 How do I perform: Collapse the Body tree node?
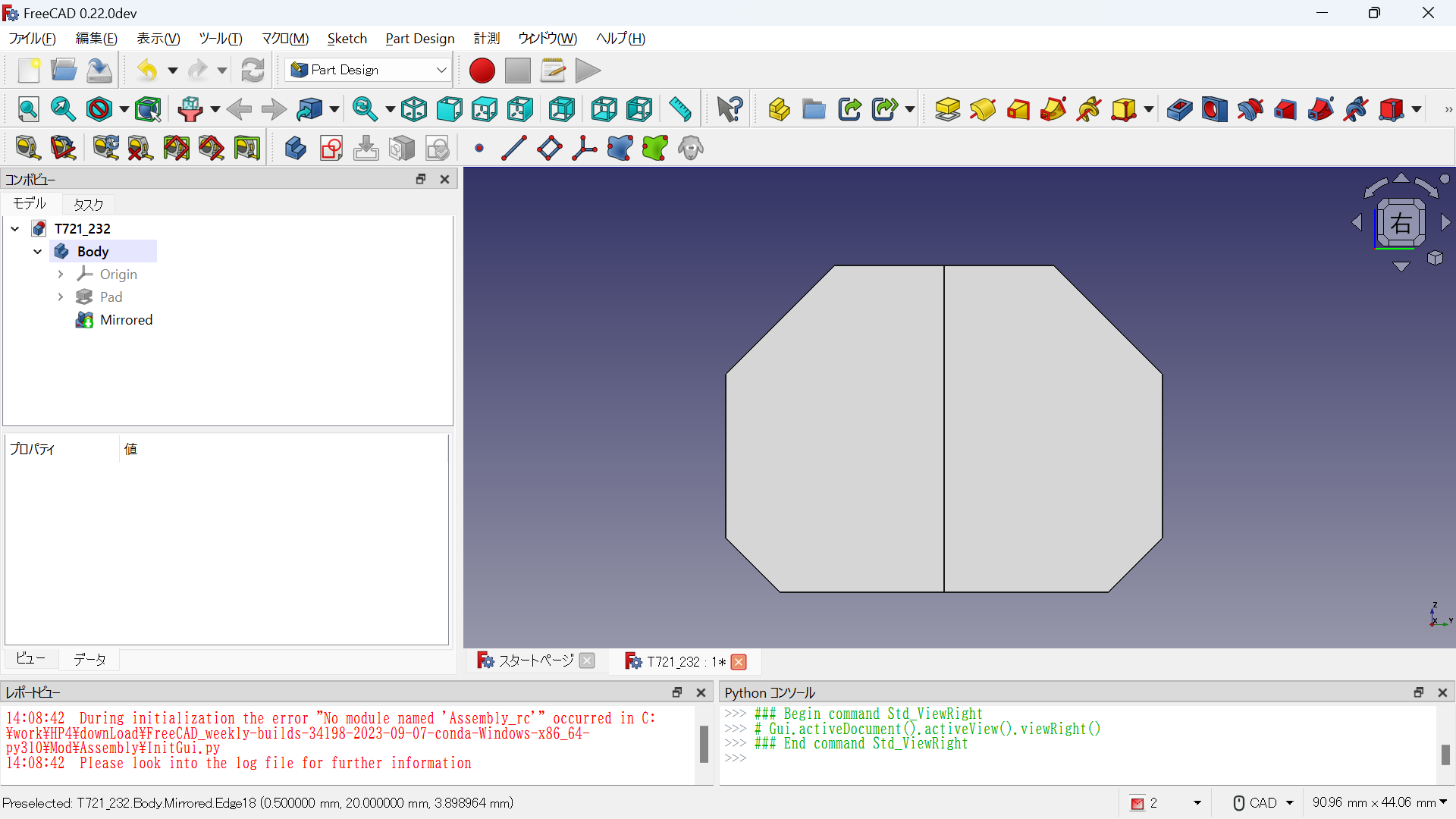pos(37,252)
